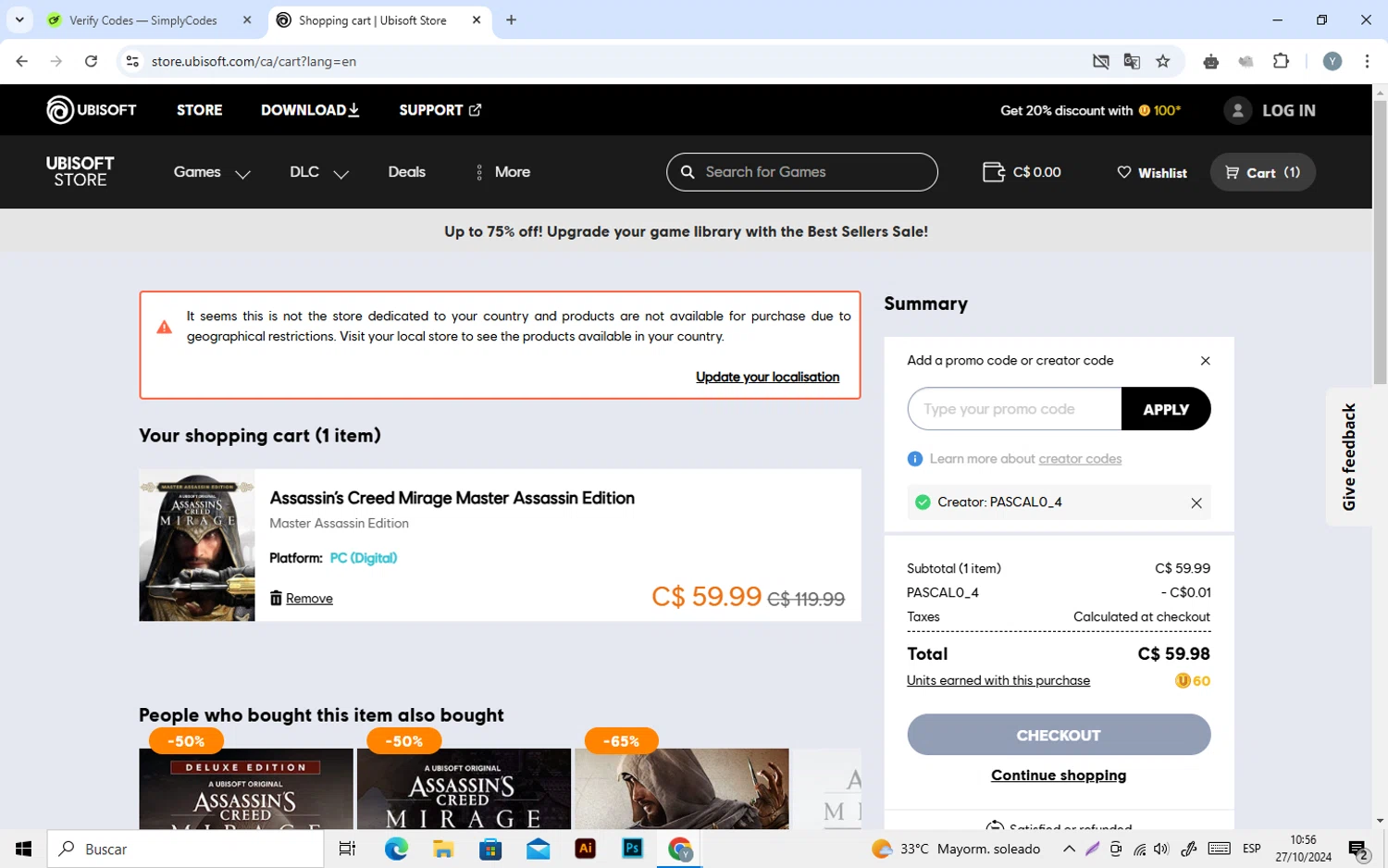The image size is (1388, 868).
Task: Open the creator codes link
Action: click(1080, 459)
